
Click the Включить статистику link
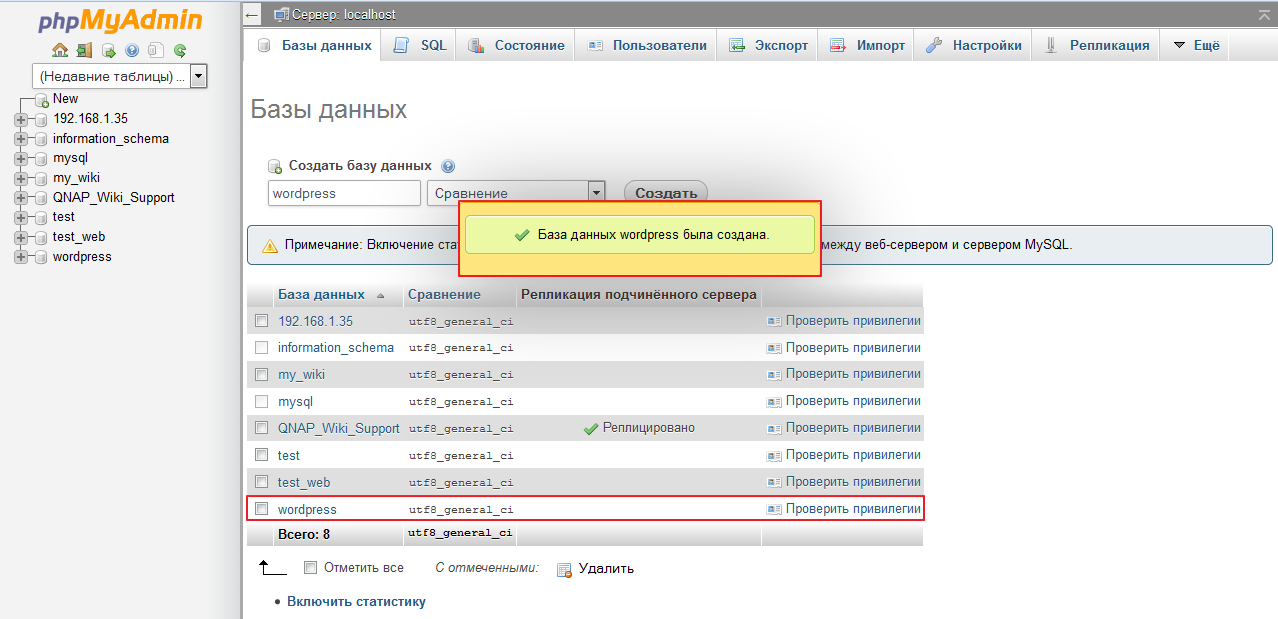point(356,601)
